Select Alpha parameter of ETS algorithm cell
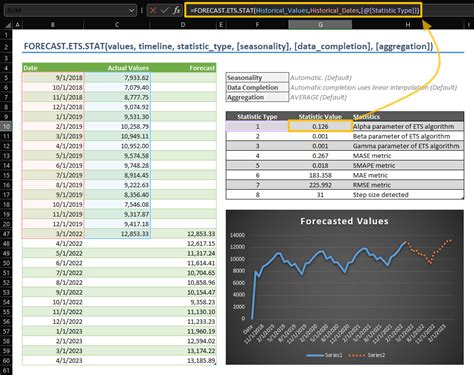 click(x=408, y=126)
